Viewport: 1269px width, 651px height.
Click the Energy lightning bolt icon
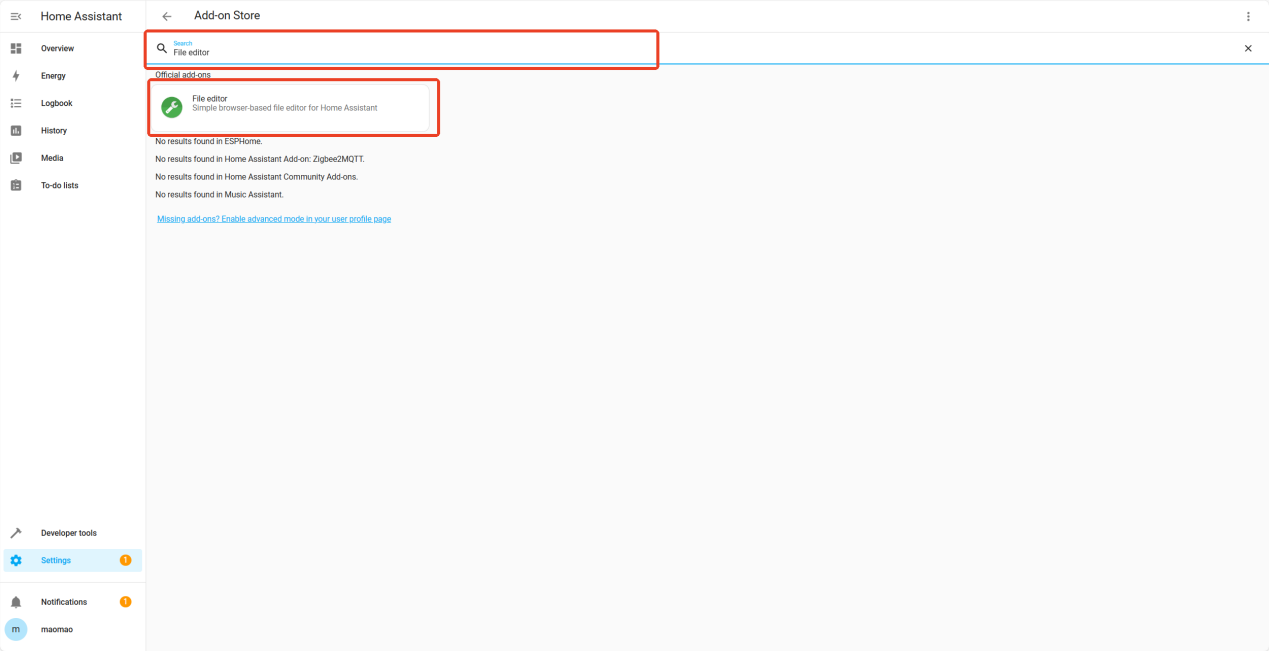pos(16,76)
